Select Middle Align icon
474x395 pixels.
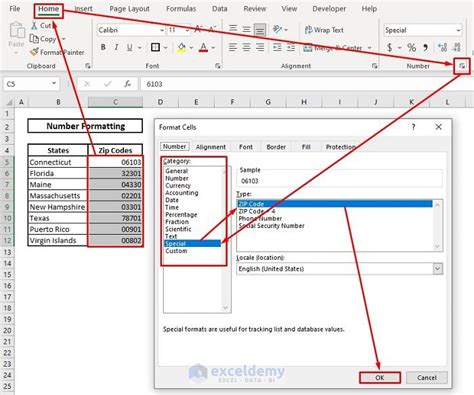point(246,29)
